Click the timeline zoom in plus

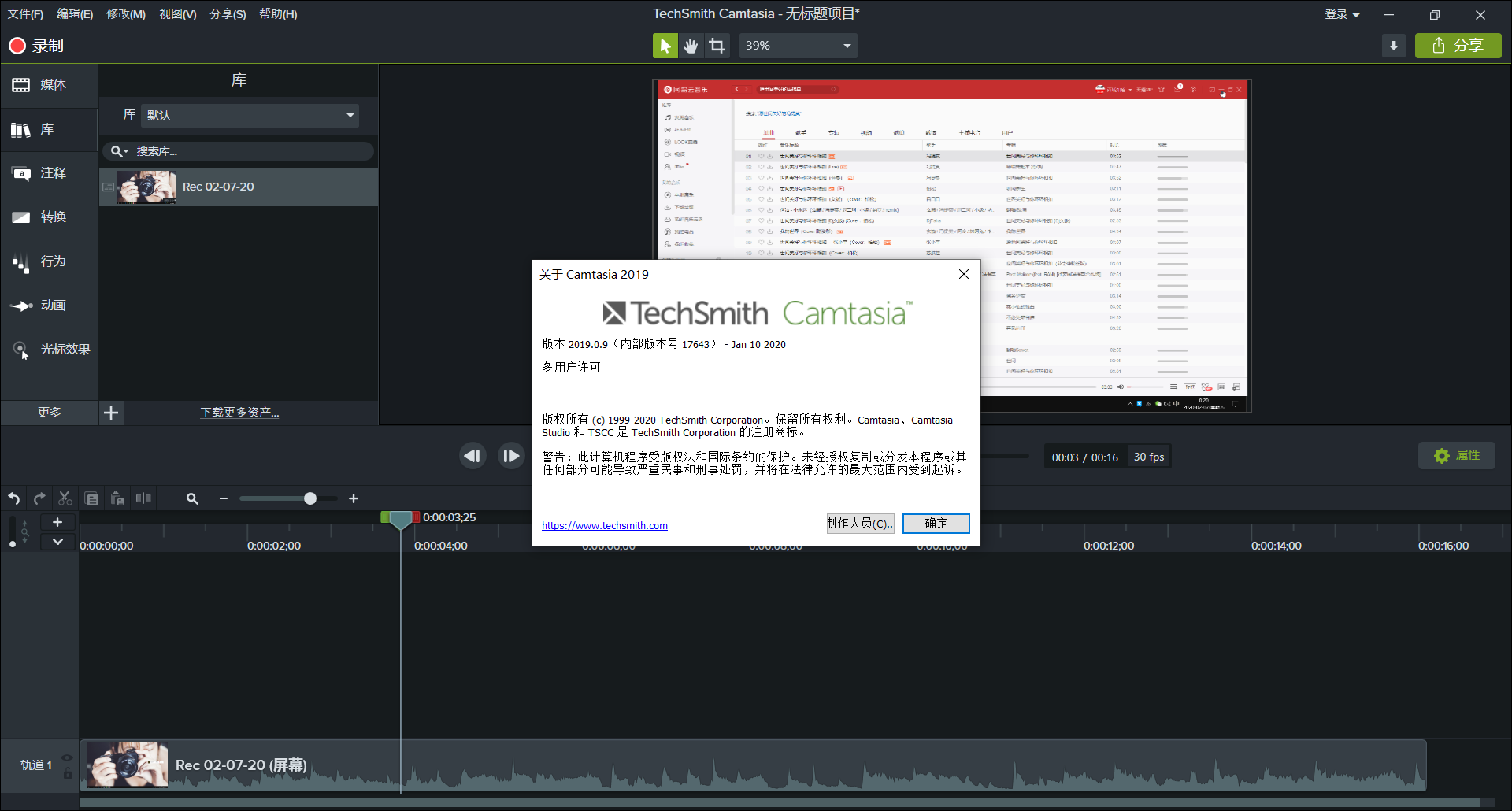pos(354,498)
